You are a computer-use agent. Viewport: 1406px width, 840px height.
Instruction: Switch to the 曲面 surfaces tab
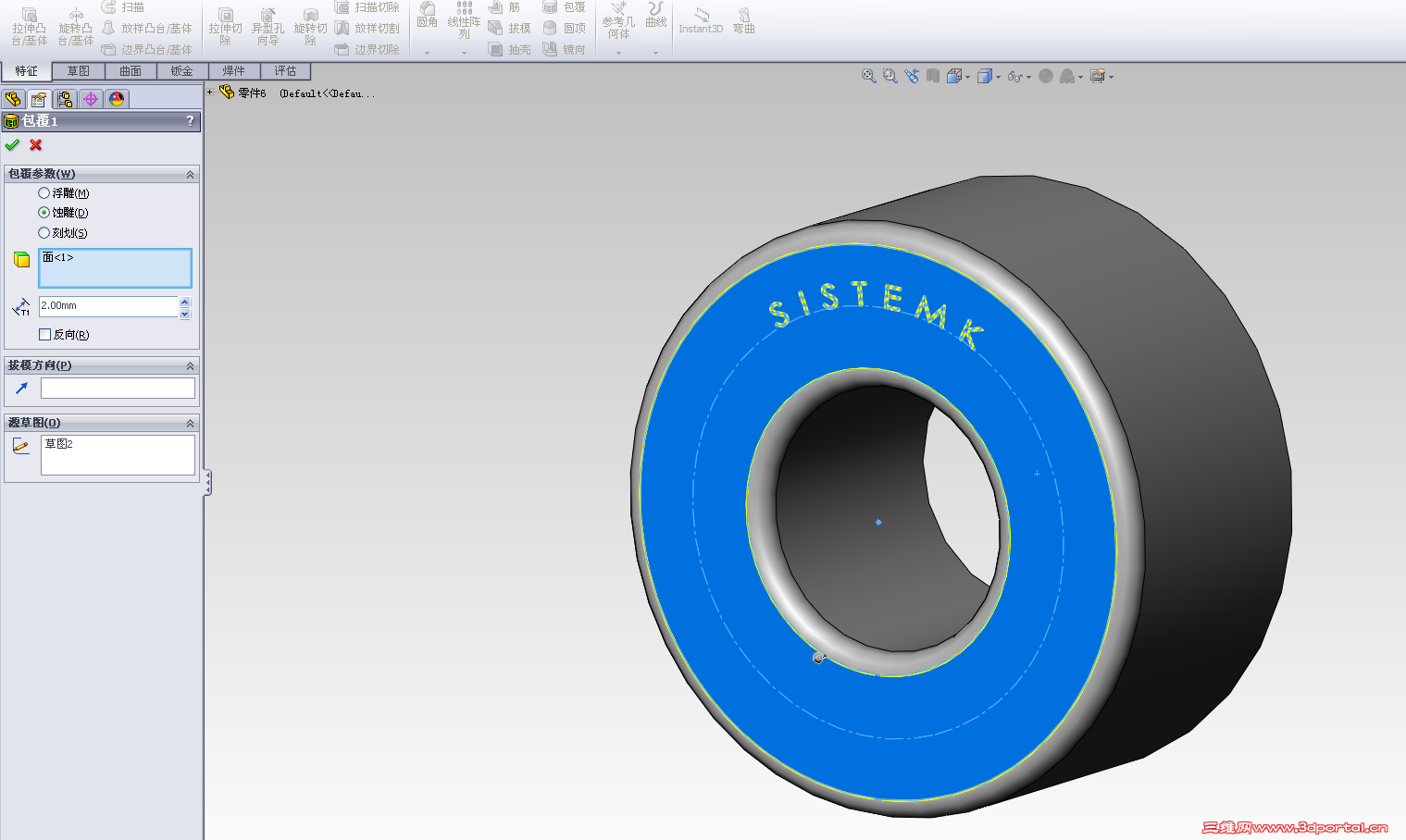131,71
